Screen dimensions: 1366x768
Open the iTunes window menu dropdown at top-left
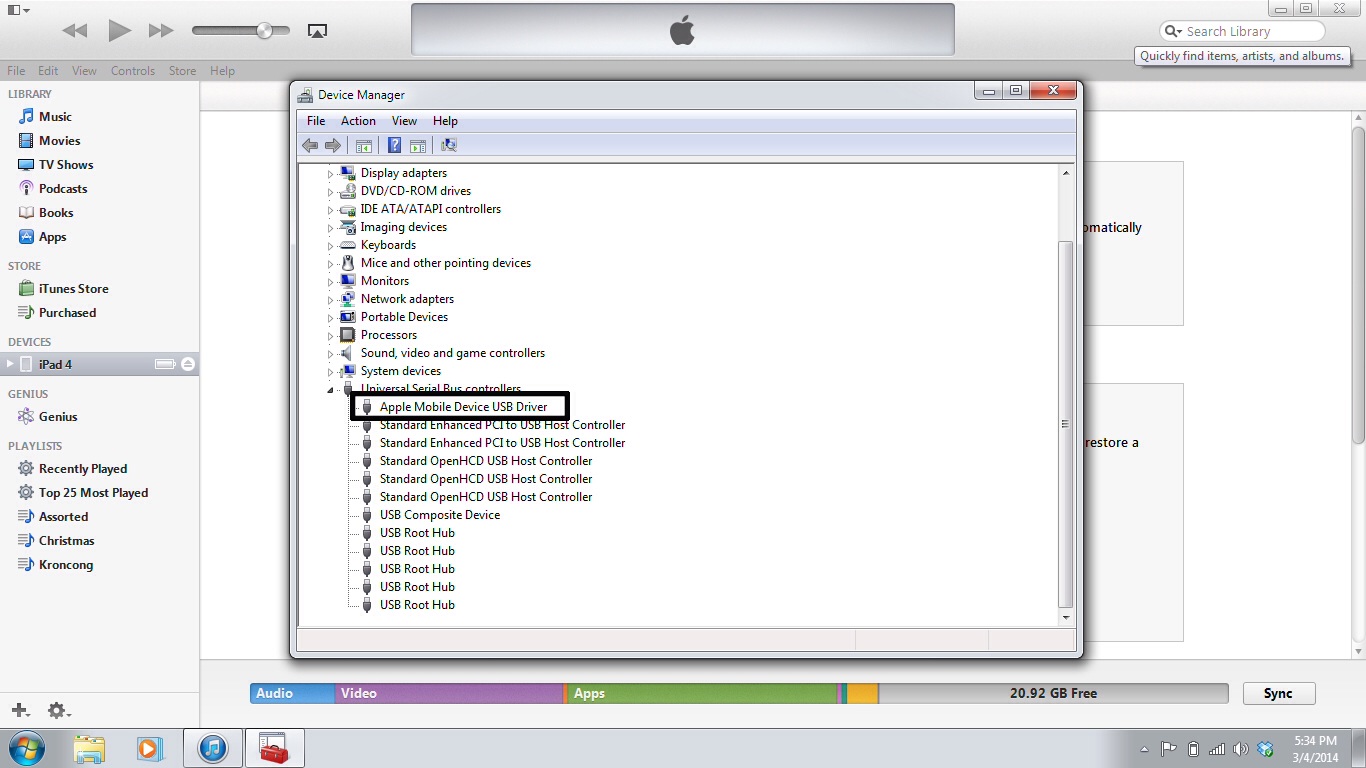(18, 10)
